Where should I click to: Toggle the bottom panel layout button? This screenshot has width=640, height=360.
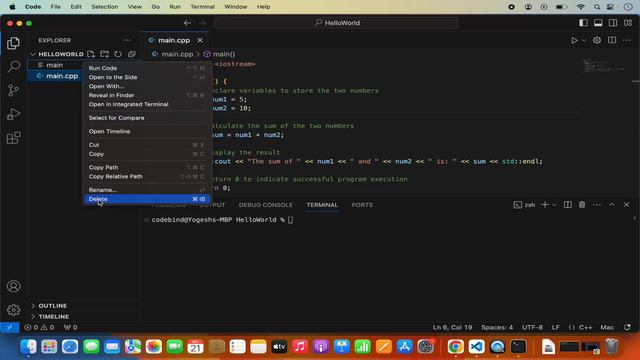598,23
